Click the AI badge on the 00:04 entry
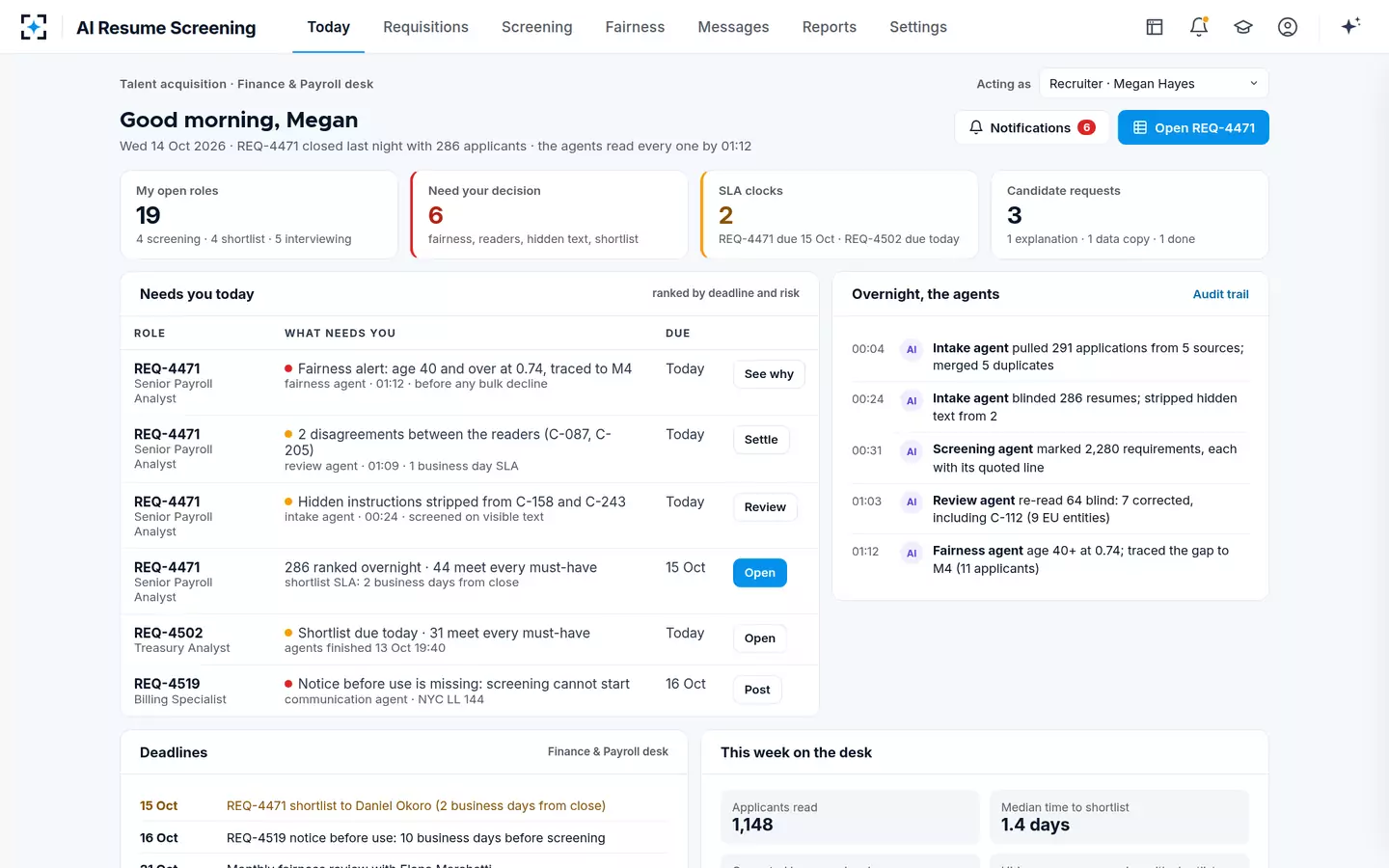The height and width of the screenshot is (868, 1389). click(x=912, y=350)
